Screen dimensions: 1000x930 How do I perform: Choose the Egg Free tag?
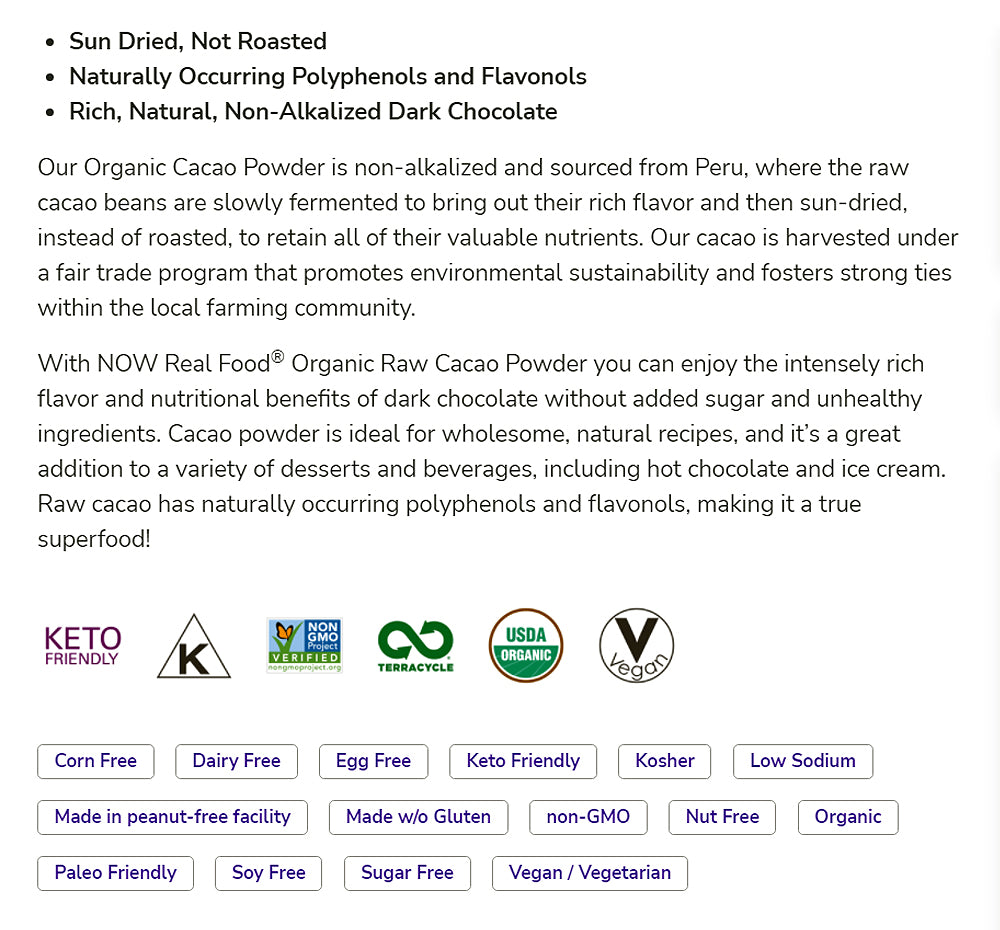pyautogui.click(x=373, y=761)
